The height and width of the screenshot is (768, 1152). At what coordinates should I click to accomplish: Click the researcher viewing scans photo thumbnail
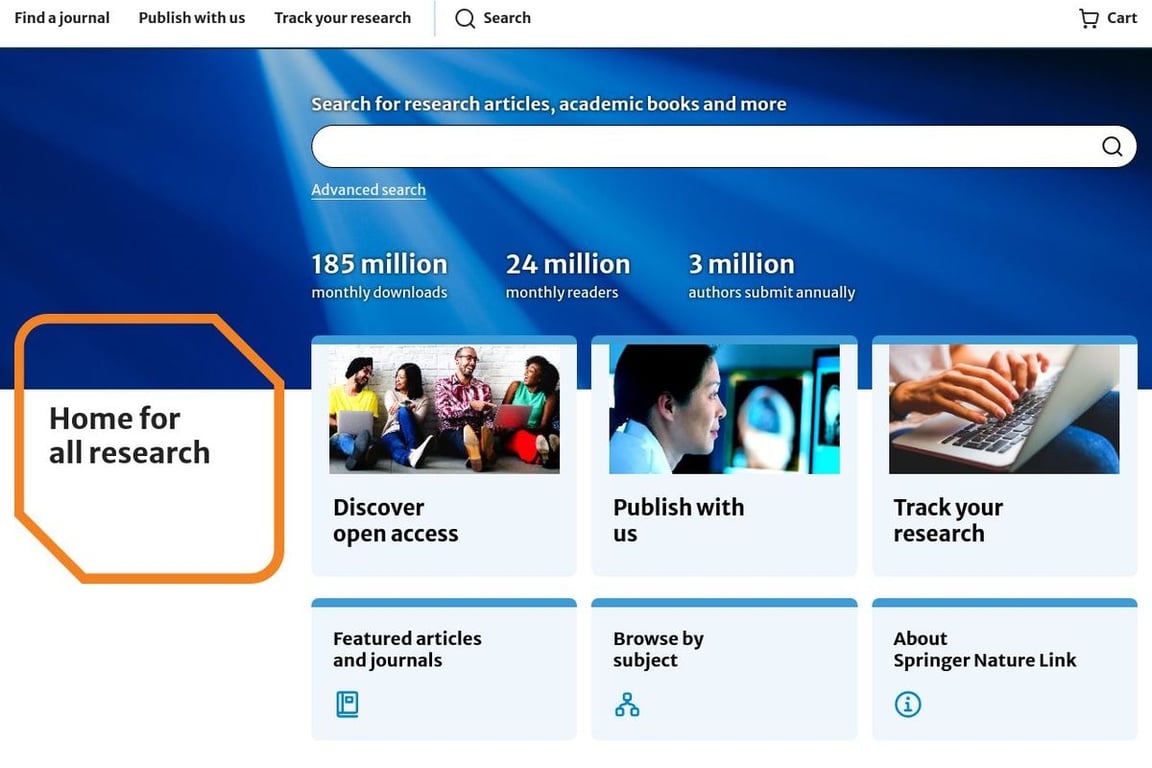point(724,409)
